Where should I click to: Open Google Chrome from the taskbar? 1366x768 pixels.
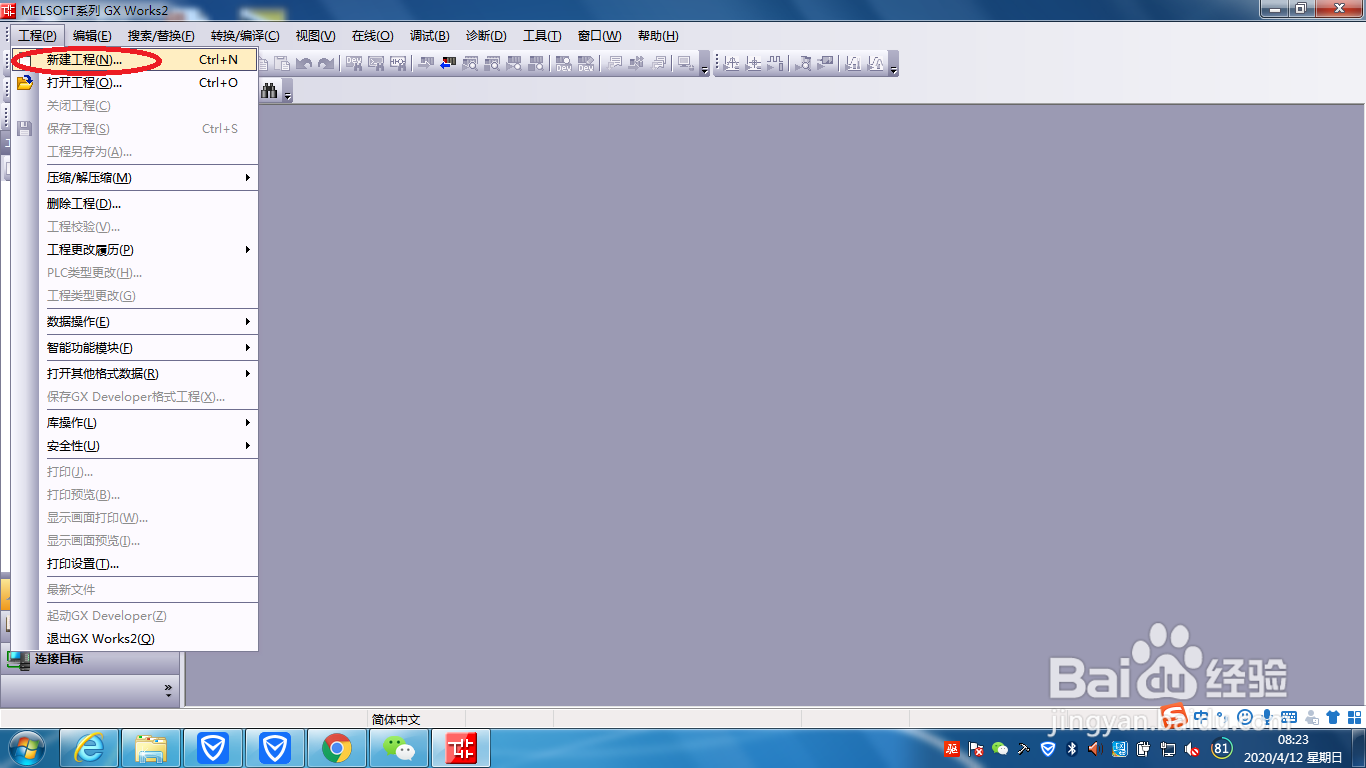tap(337, 748)
